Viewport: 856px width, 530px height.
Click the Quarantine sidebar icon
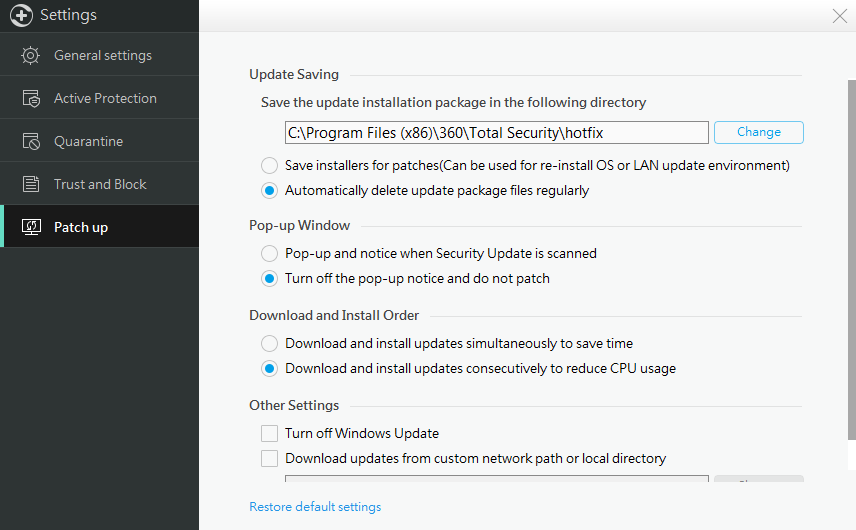point(31,142)
